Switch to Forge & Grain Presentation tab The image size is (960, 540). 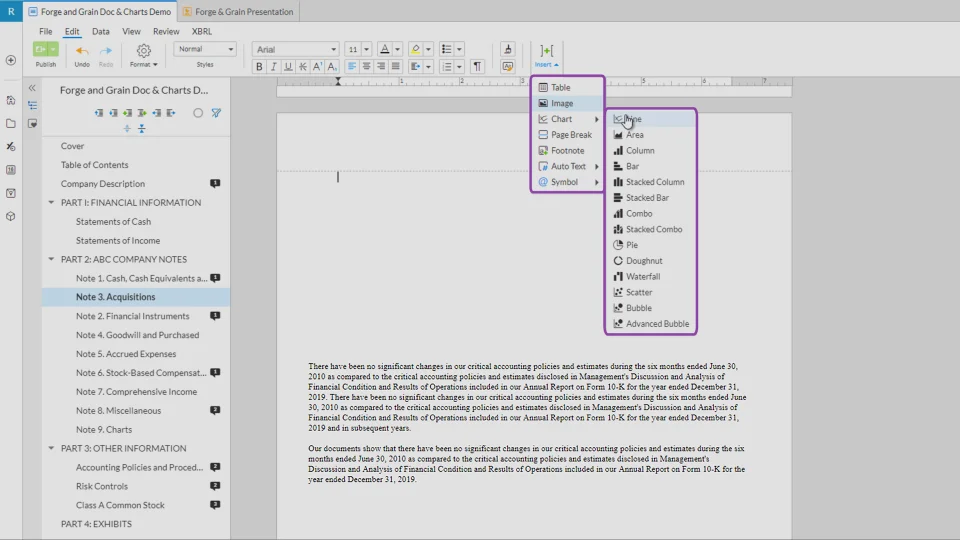coord(238,12)
